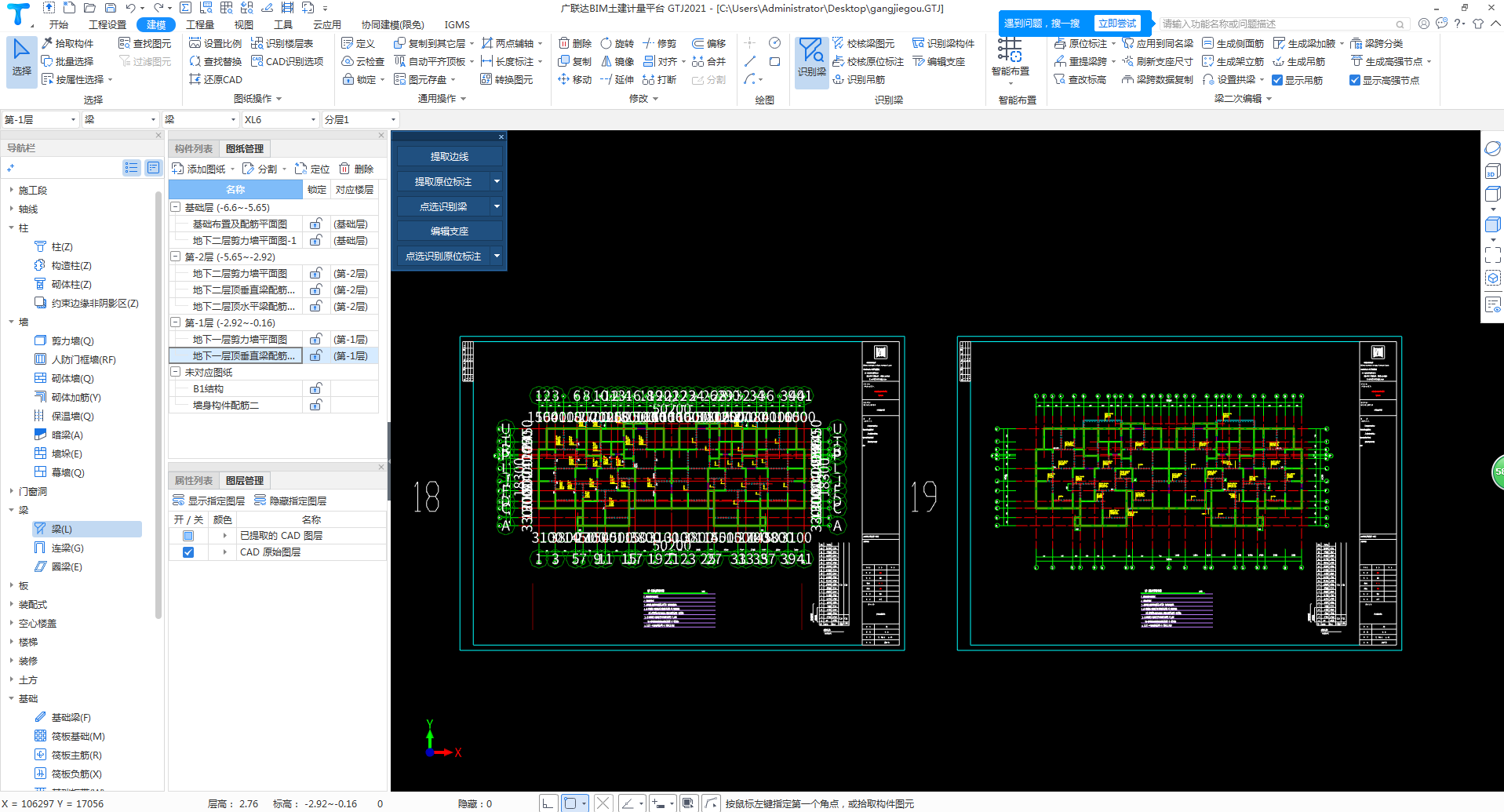Switch to 属性列表 tab
The image size is (1504, 812).
click(x=194, y=480)
